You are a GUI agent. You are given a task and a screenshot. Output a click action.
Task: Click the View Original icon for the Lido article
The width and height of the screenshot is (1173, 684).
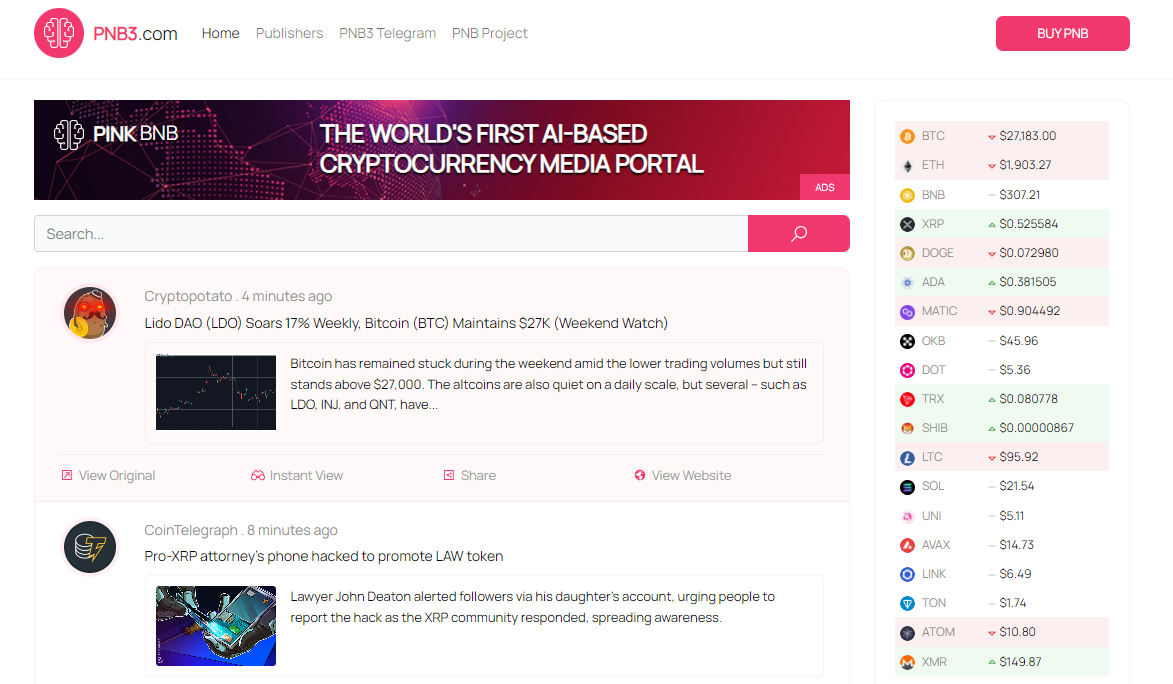(68, 475)
